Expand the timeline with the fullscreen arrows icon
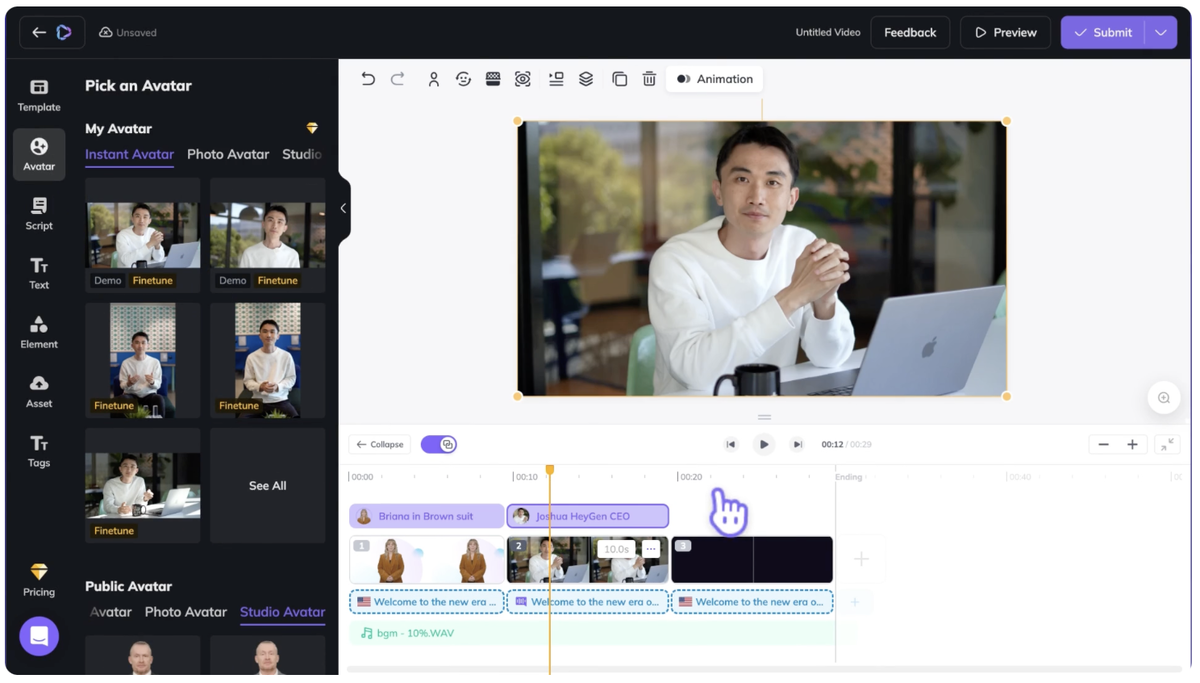1200x683 pixels. point(1167,443)
